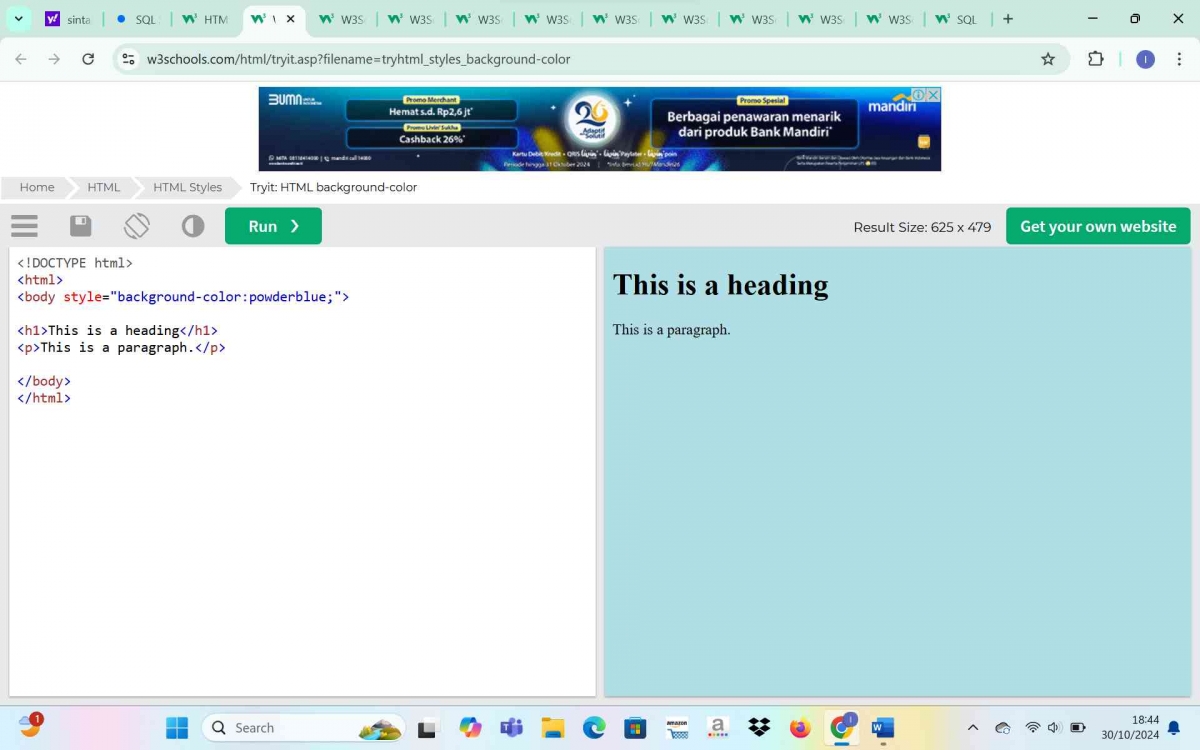Expand the tab search dropdown arrow
Image resolution: width=1200 pixels, height=750 pixels.
18,19
